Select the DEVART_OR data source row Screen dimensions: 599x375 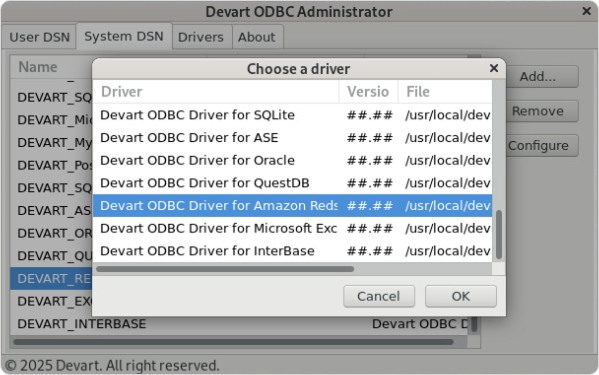[x=52, y=233]
